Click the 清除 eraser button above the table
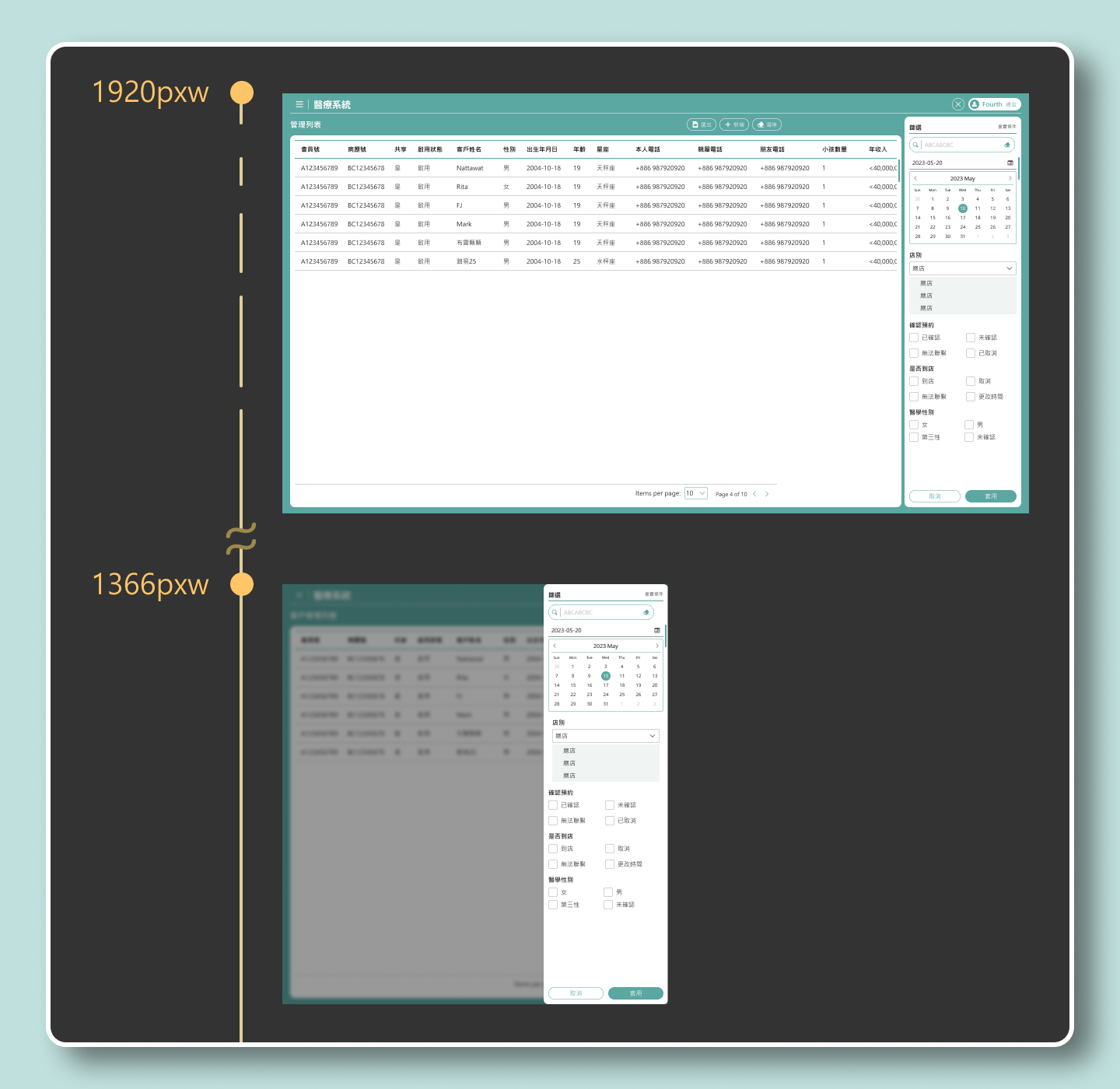The image size is (1120, 1089). (767, 124)
